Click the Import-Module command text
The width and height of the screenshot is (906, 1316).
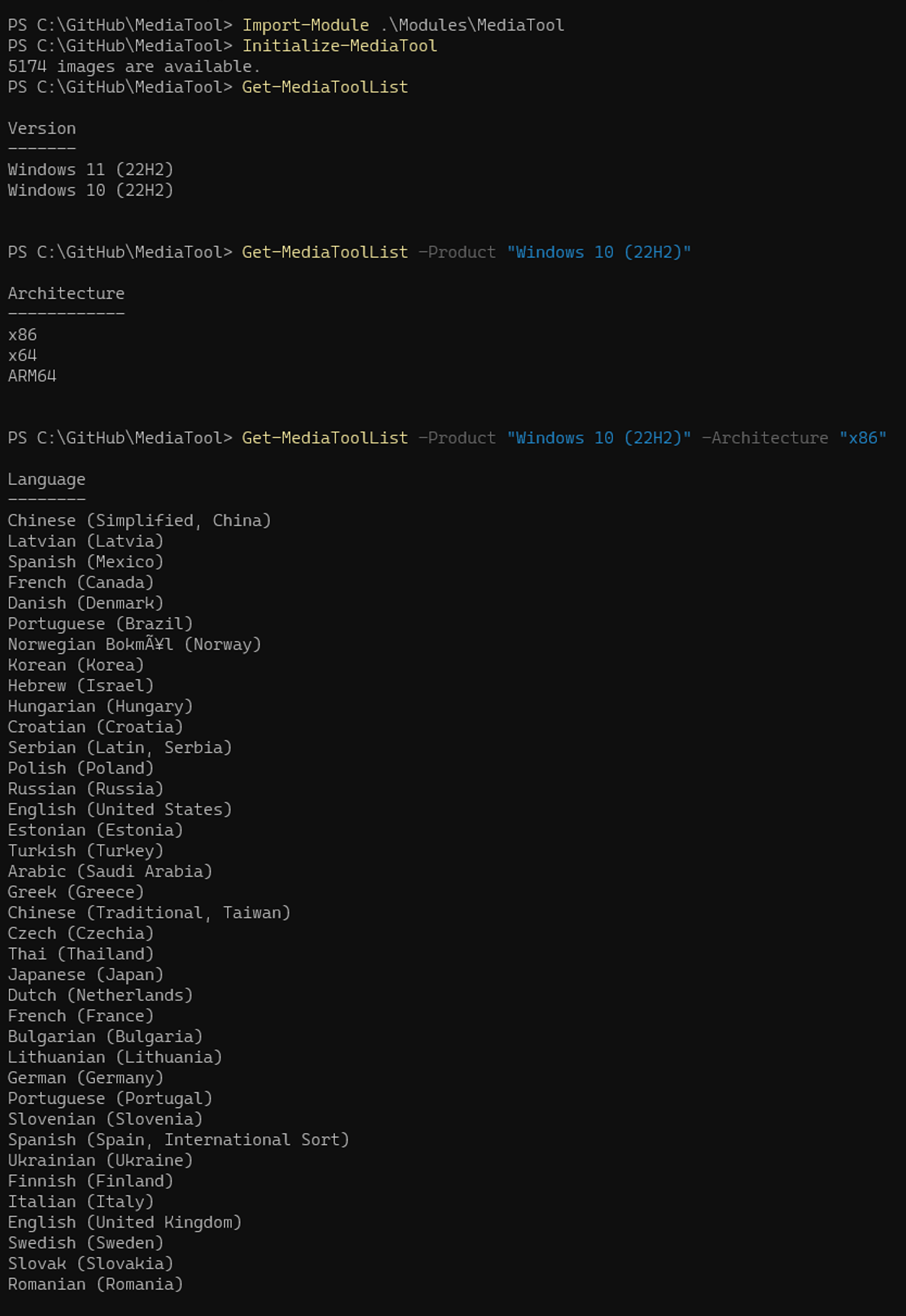pos(305,26)
